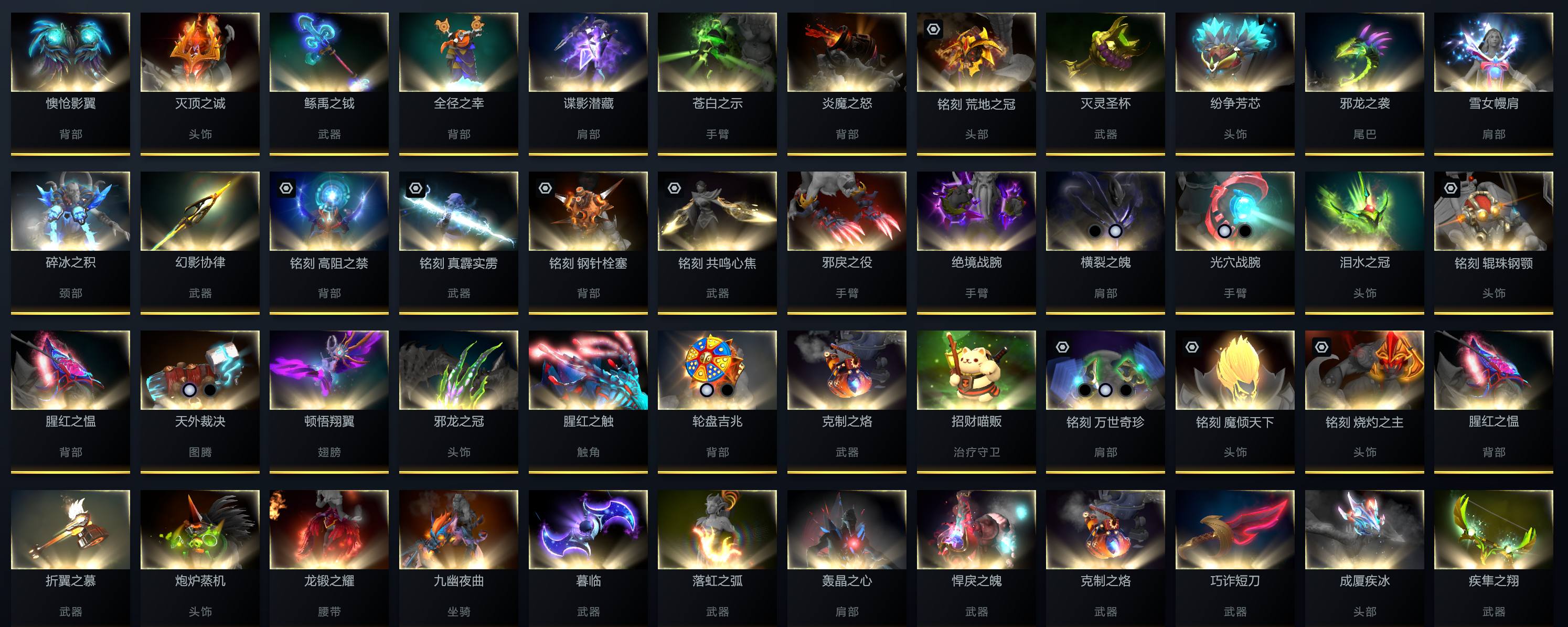Select the 雪女幔肩 shoulder item
The width and height of the screenshot is (1568, 627).
pos(1494,84)
